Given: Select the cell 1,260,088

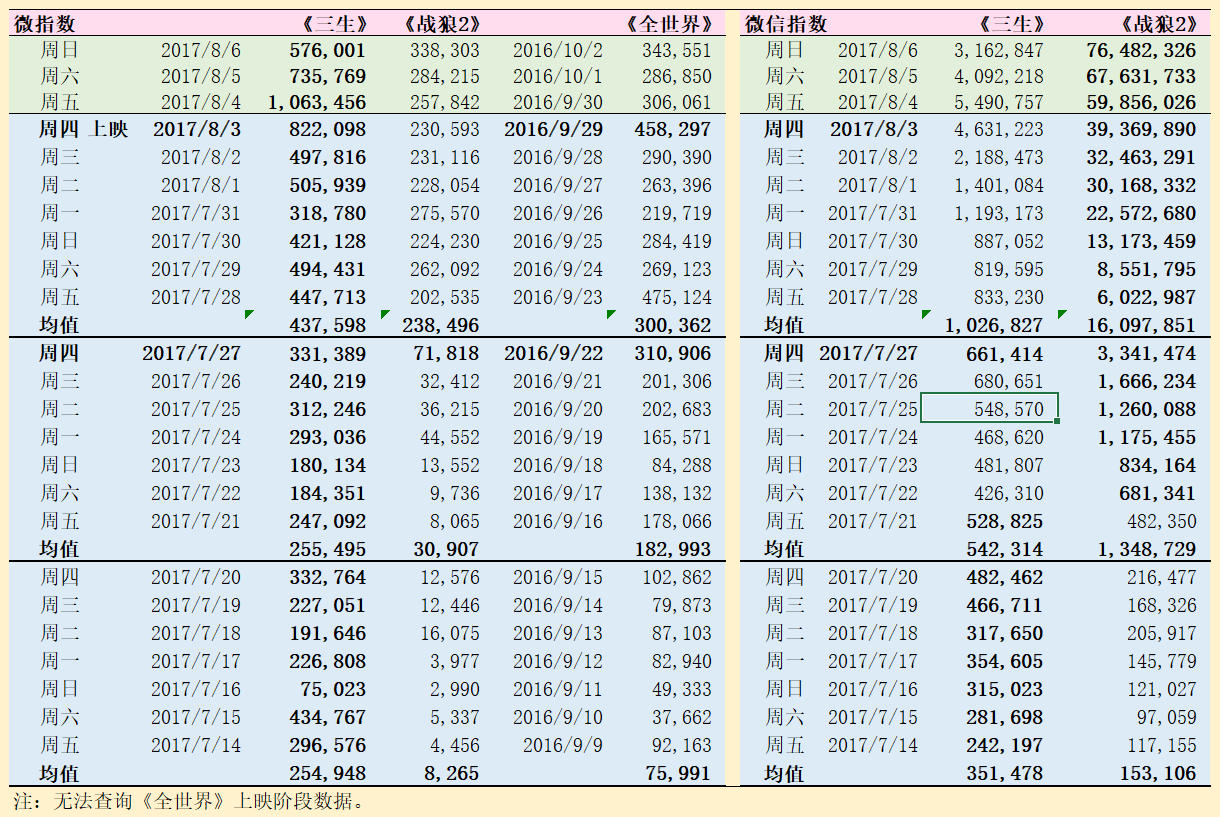Looking at the screenshot, I should point(1146,409).
